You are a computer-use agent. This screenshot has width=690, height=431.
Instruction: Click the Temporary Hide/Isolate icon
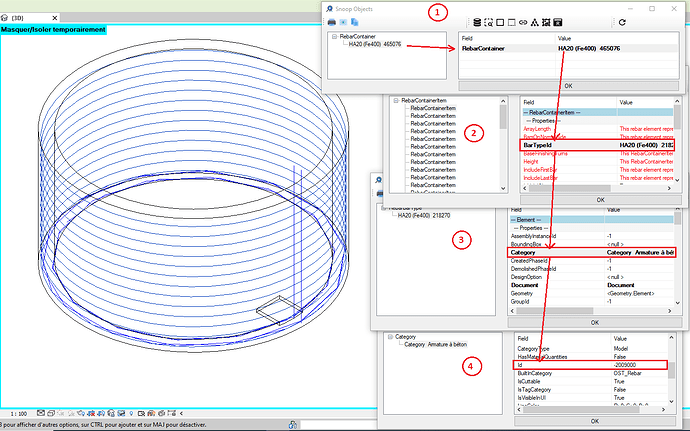[121, 413]
